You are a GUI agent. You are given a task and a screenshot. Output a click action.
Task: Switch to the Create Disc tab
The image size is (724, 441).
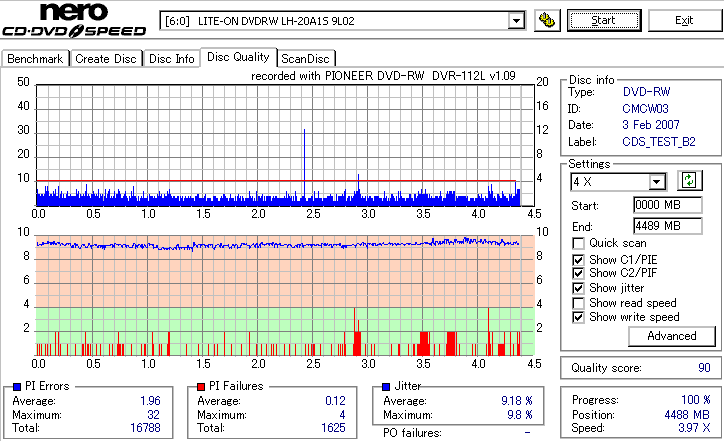pyautogui.click(x=106, y=59)
